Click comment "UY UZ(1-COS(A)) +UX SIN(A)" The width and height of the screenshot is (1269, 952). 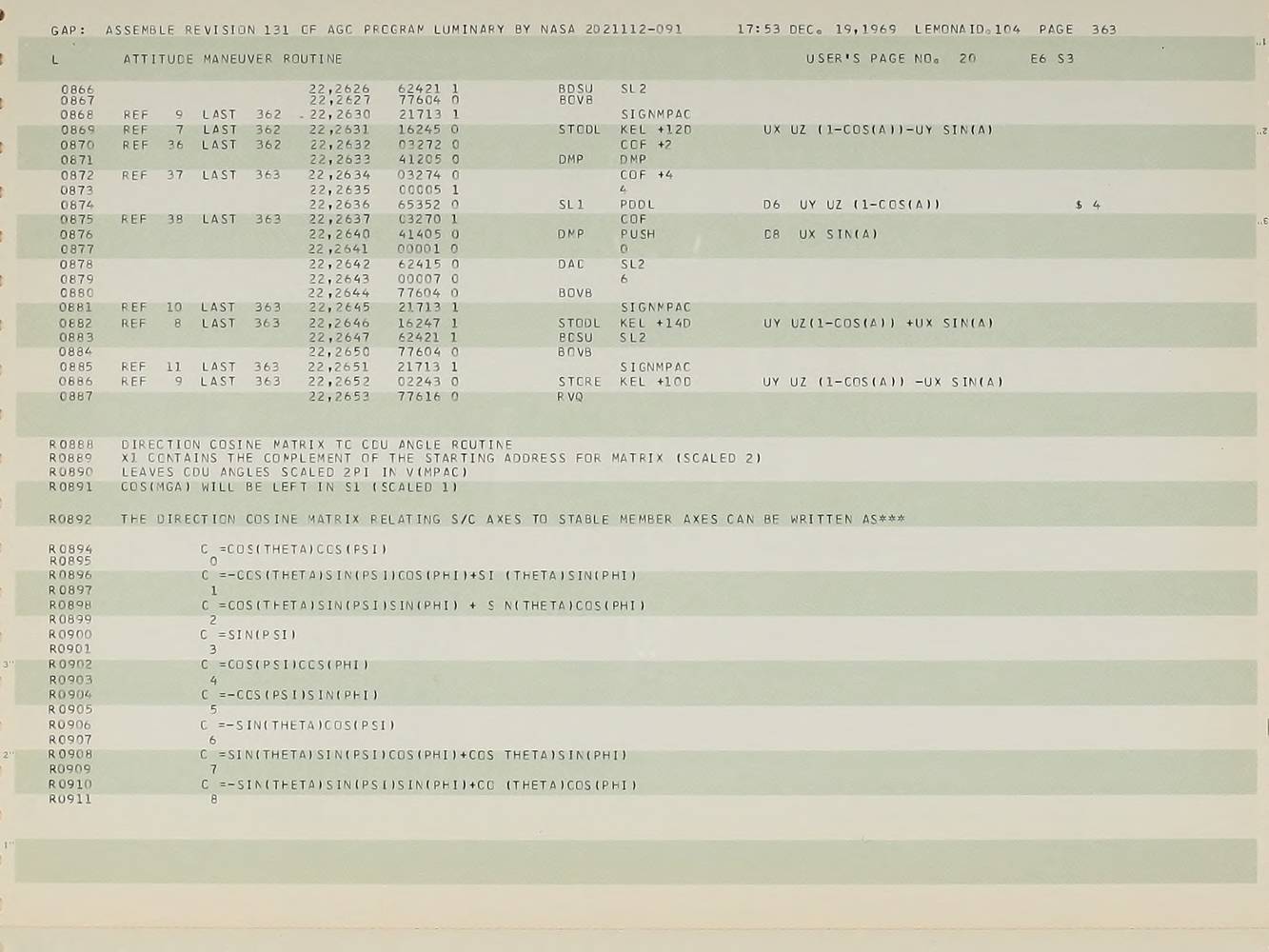point(878,323)
